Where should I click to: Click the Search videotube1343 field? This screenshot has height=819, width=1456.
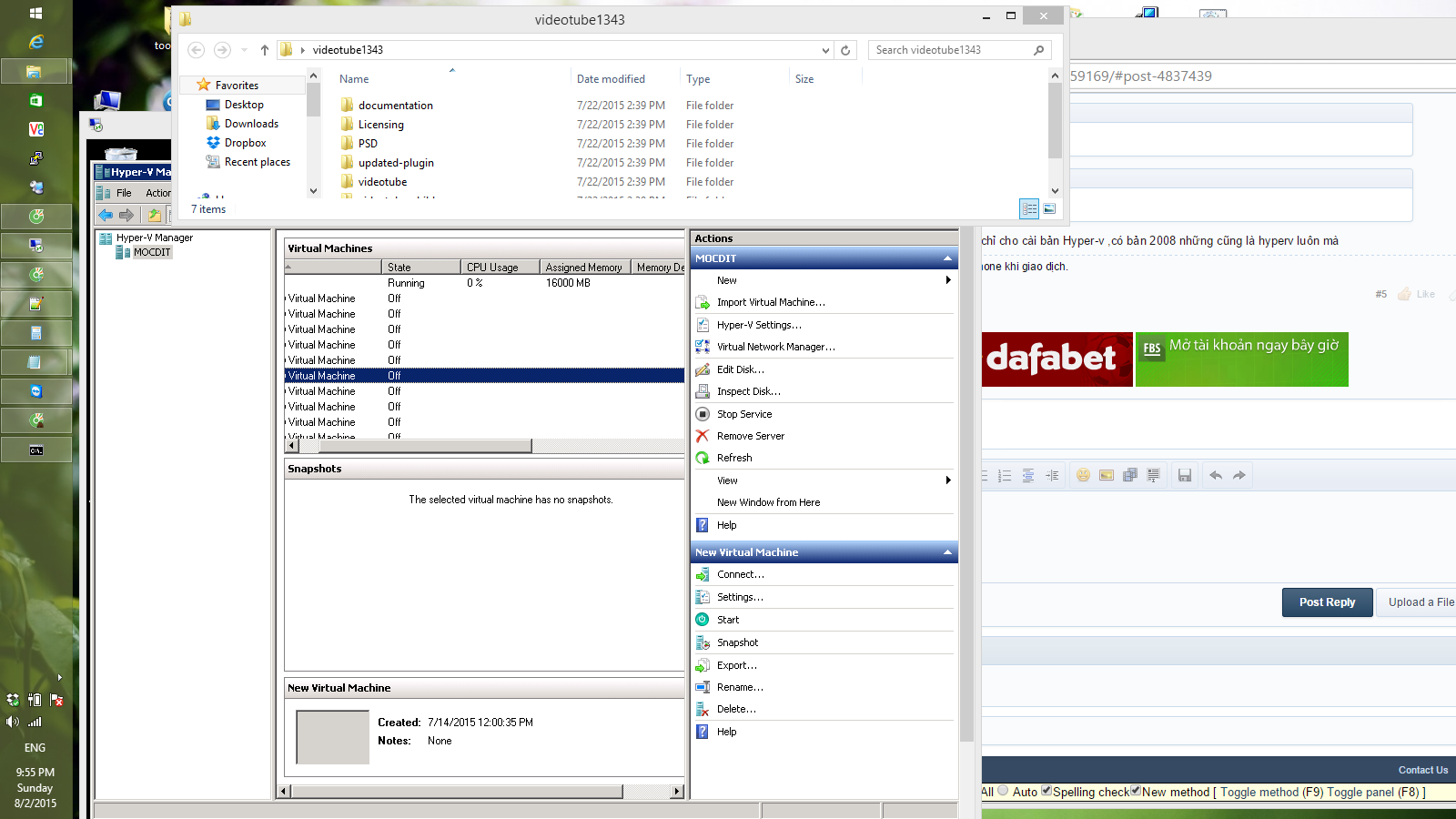959,50
